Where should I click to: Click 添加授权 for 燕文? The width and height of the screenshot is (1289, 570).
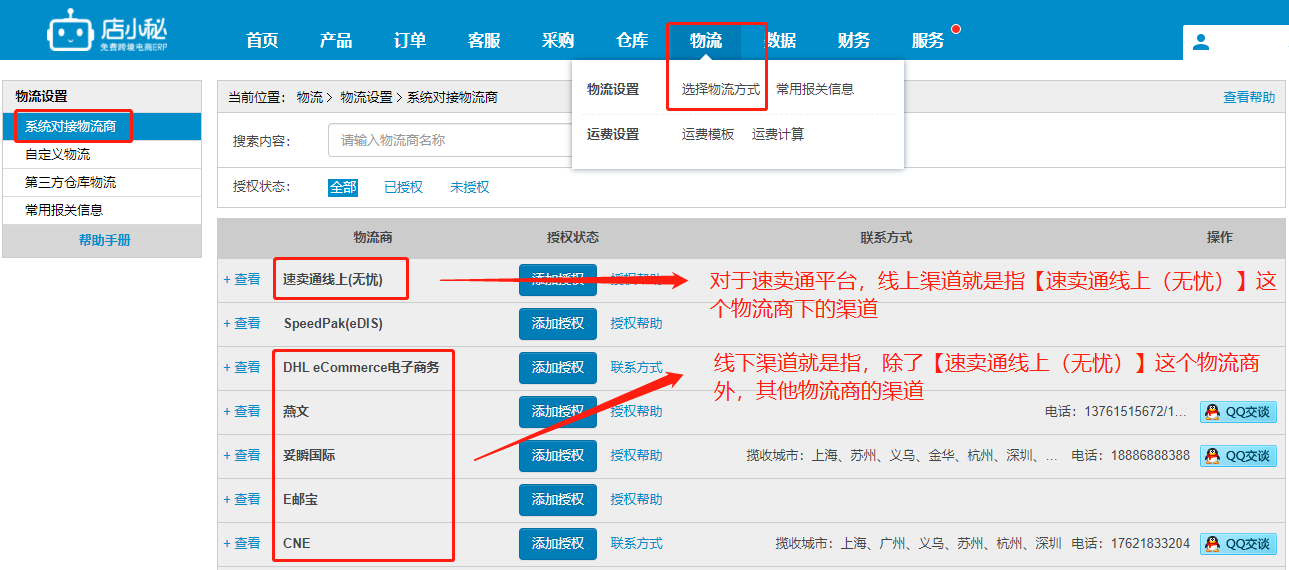pyautogui.click(x=558, y=412)
